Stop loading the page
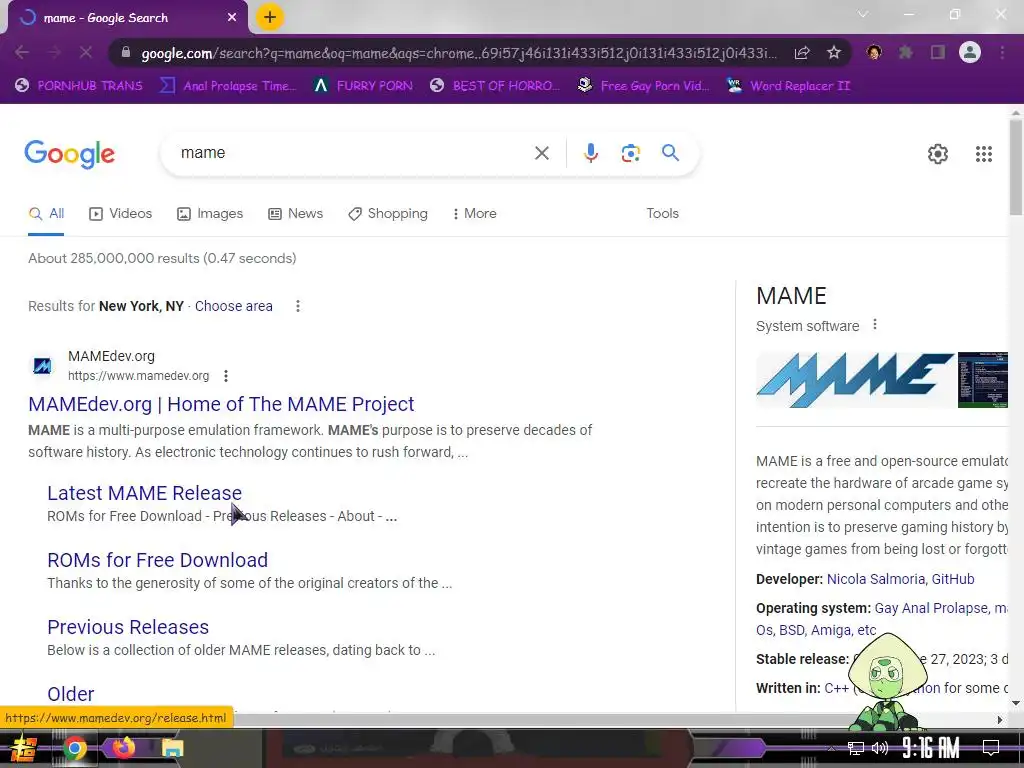This screenshot has height=768, width=1024. click(86, 52)
